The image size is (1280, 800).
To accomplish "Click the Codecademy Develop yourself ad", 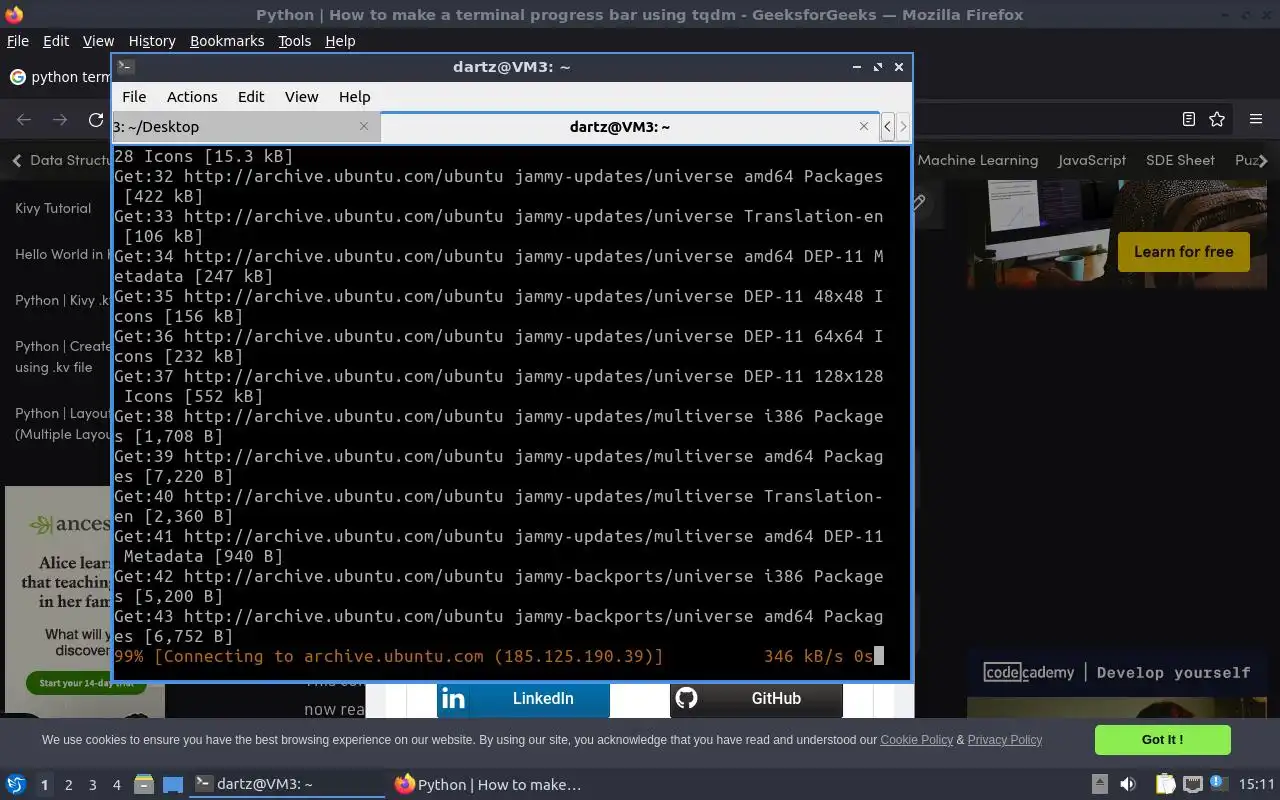I will tap(1117, 672).
